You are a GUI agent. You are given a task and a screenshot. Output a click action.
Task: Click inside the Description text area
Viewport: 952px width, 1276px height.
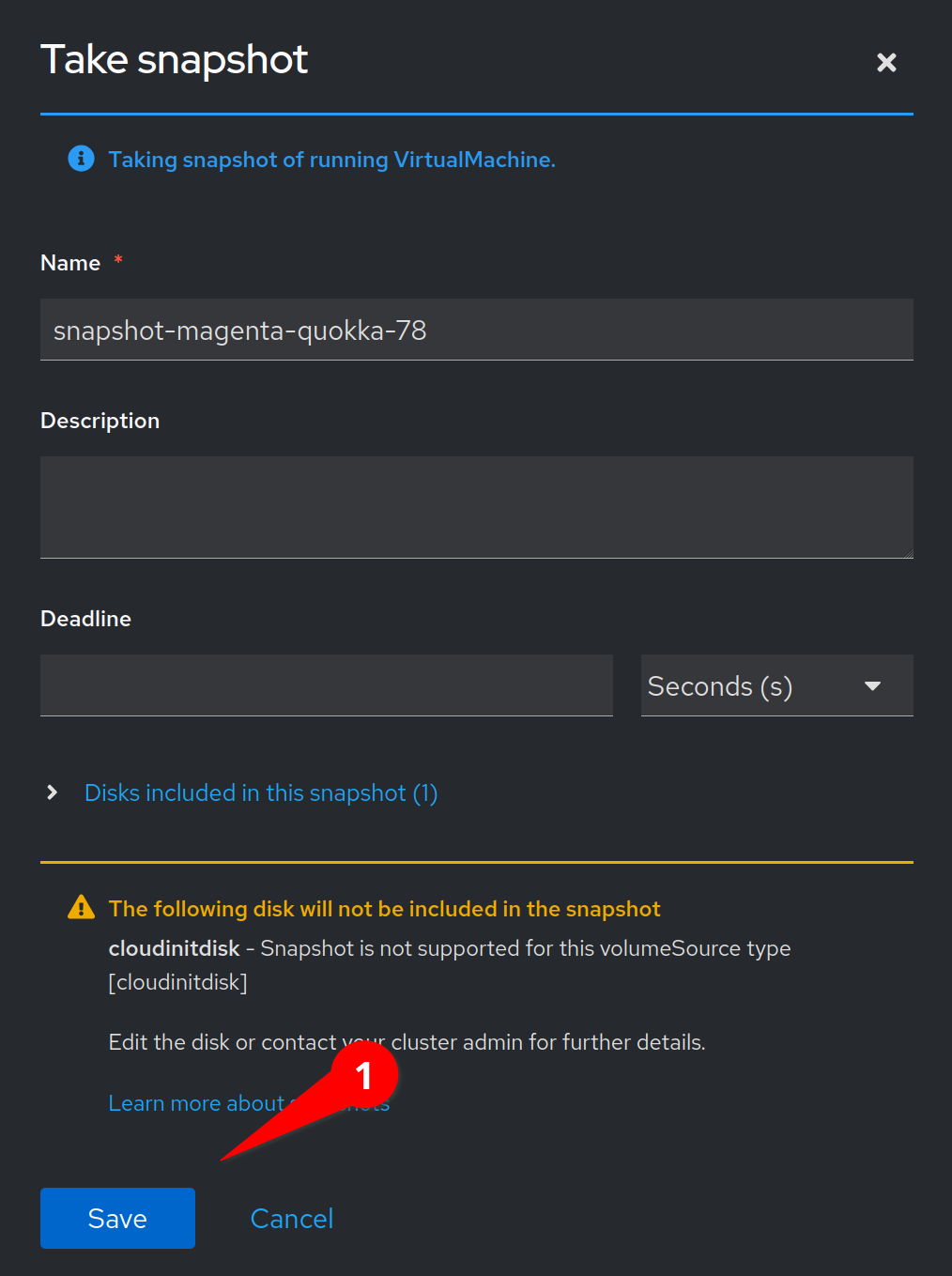476,507
